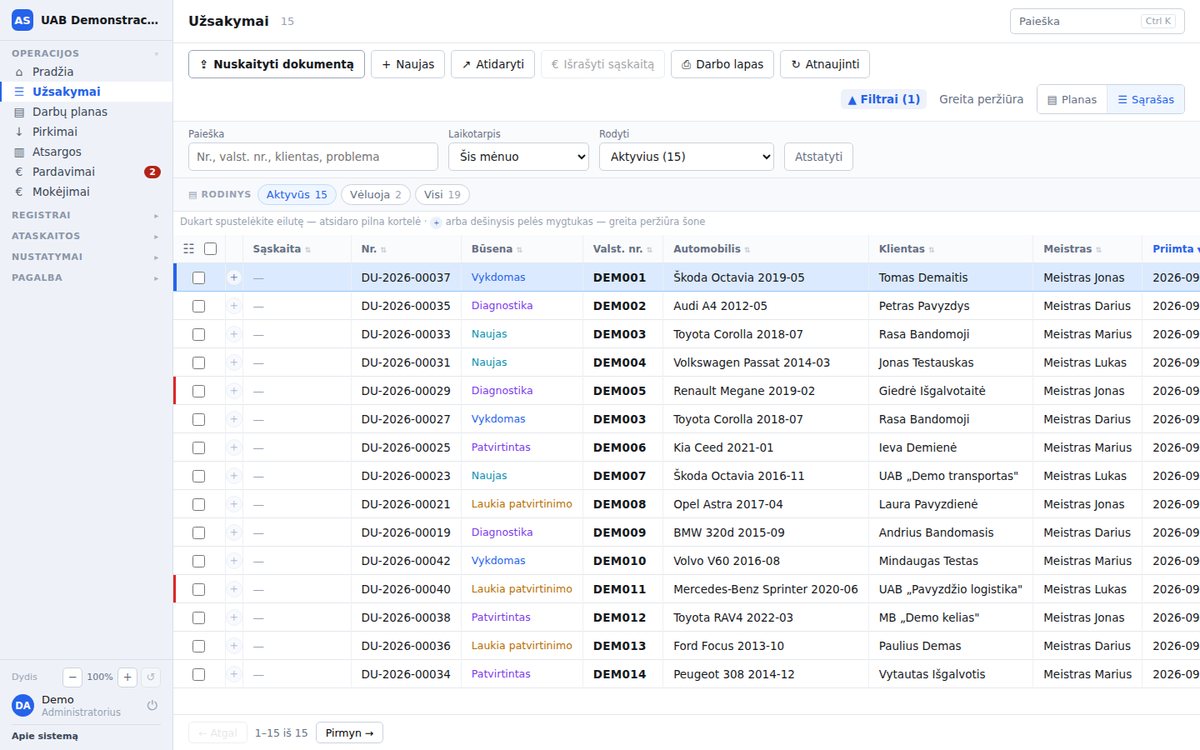Sort table by Automobilis column icon

coord(748,249)
